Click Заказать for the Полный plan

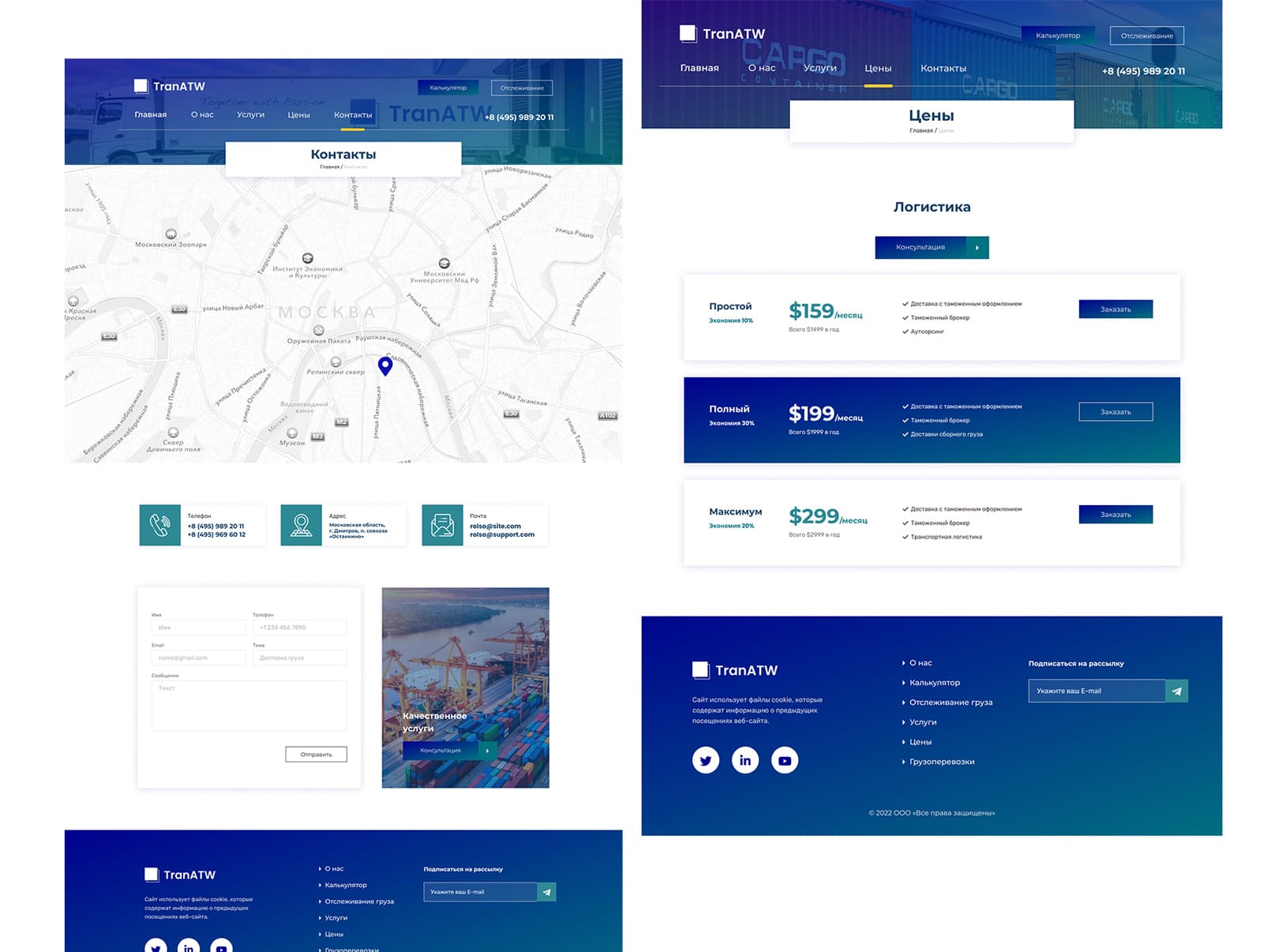click(x=1115, y=412)
